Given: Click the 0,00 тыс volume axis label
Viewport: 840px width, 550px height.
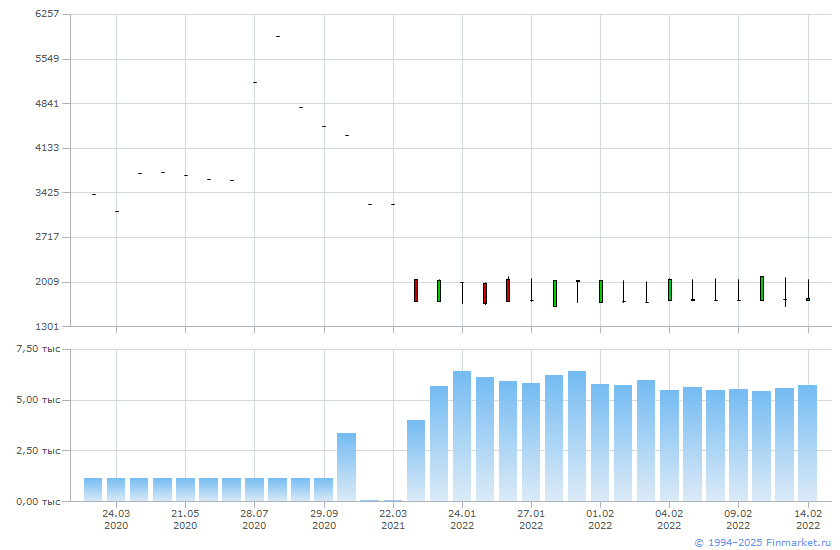Looking at the screenshot, I should (x=38, y=501).
